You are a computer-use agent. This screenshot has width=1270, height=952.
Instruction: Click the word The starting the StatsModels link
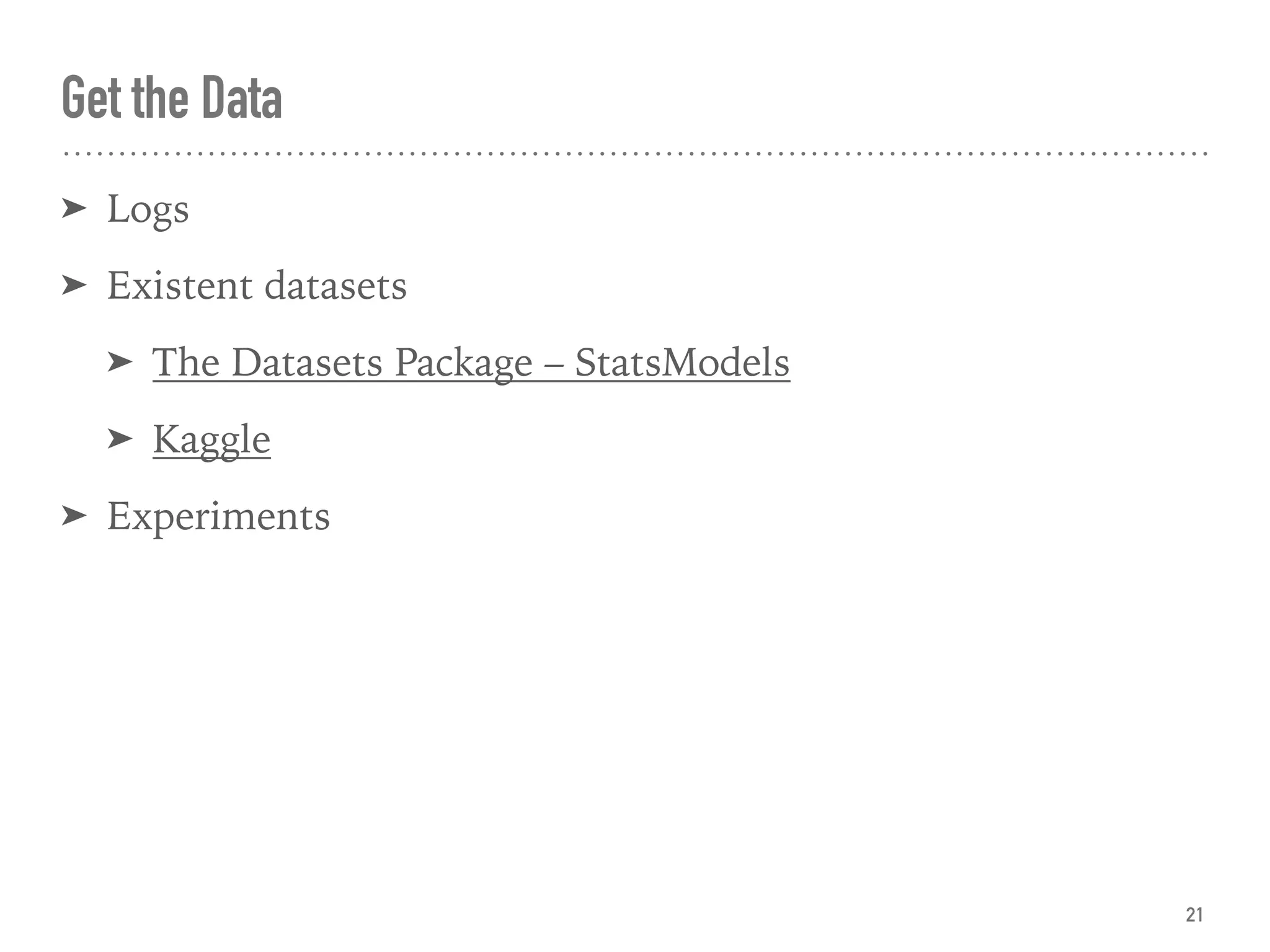[x=186, y=363]
